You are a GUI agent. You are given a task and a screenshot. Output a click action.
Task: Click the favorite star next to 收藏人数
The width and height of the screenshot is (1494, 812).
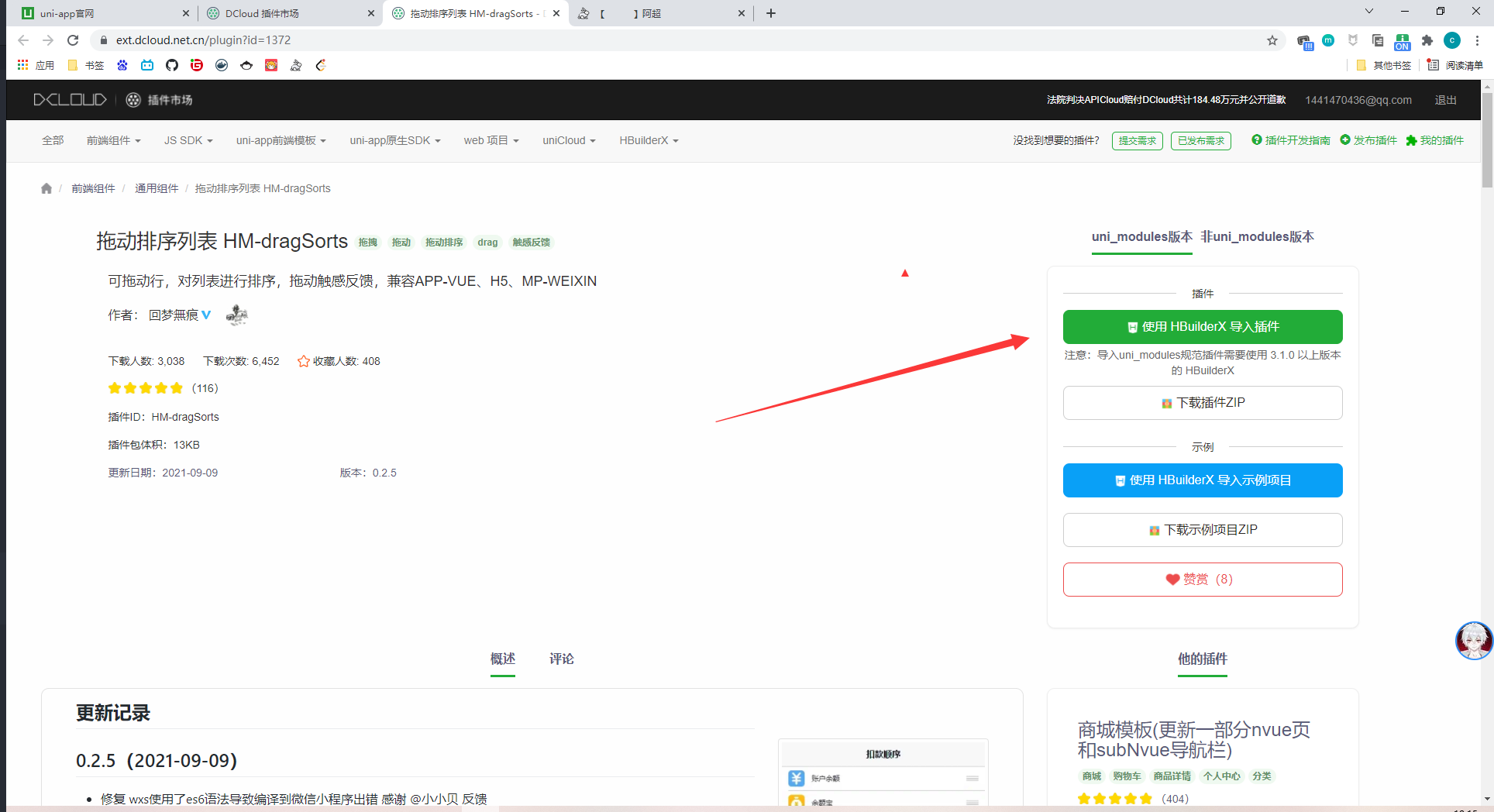pyautogui.click(x=304, y=361)
